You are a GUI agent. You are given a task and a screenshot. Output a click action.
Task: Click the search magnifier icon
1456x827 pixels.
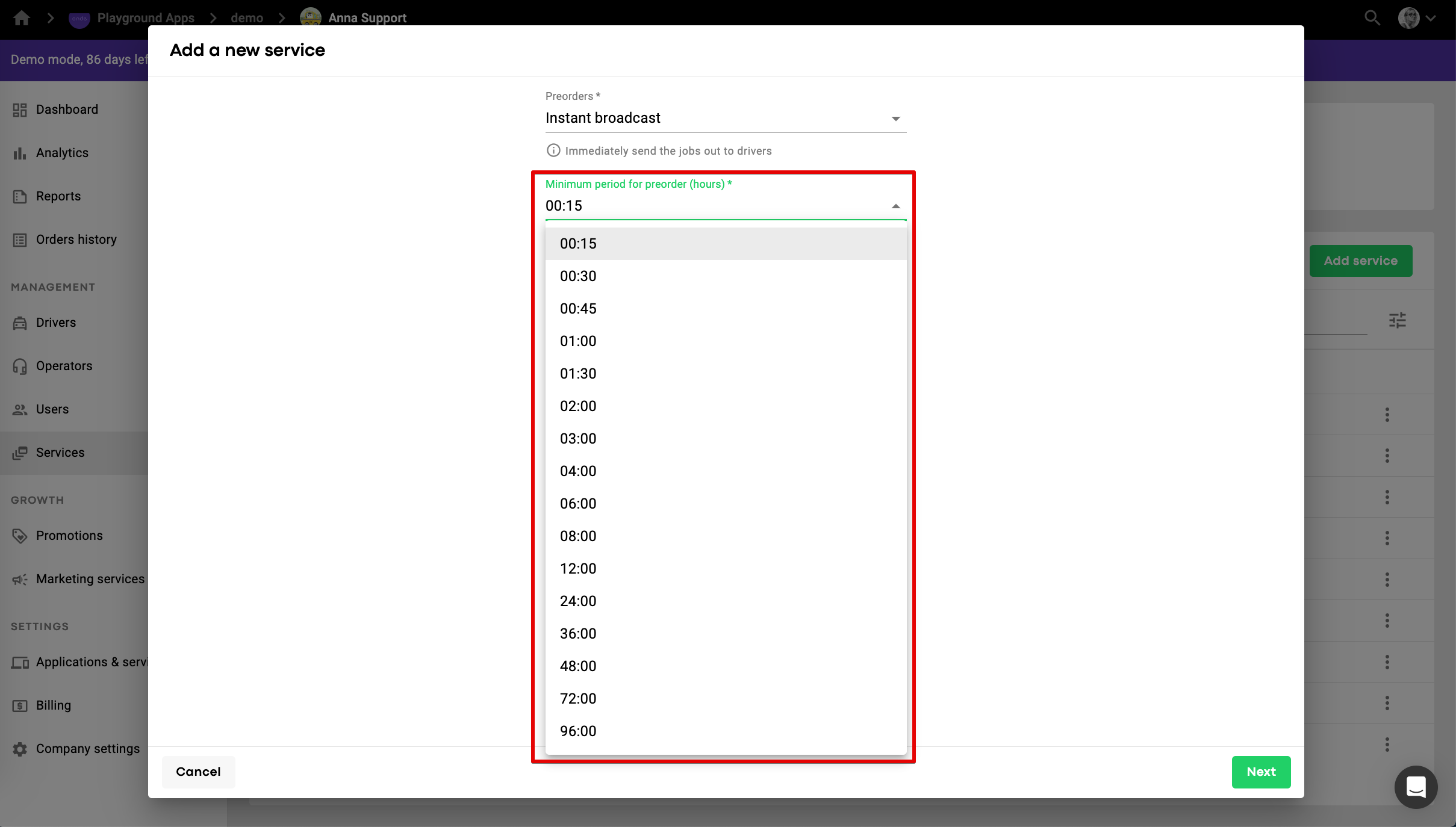click(1372, 18)
